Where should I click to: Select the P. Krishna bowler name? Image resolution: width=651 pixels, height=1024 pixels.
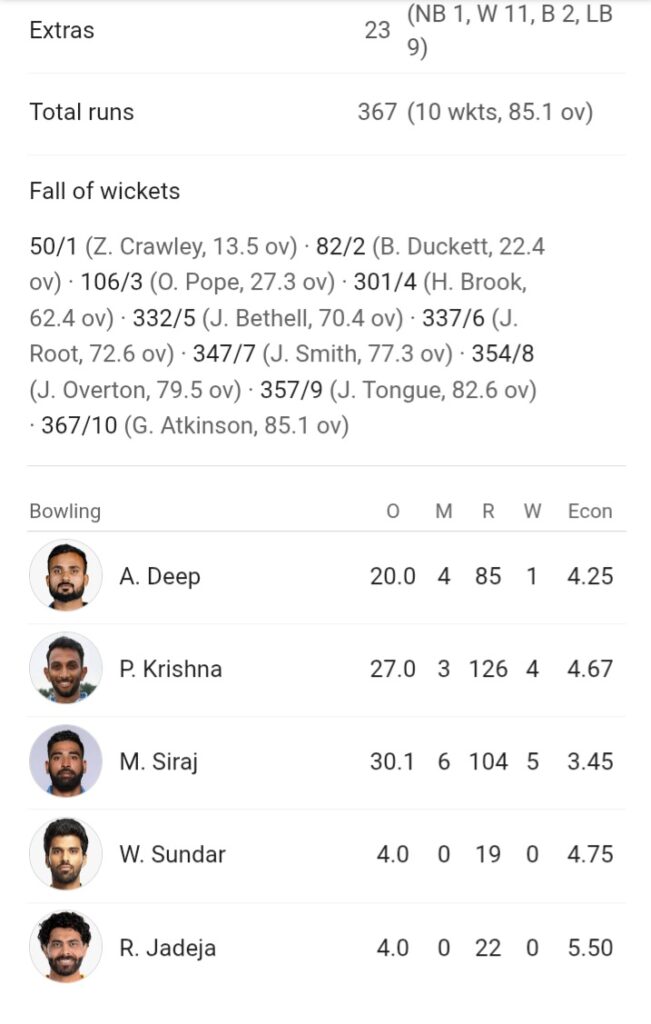(170, 669)
